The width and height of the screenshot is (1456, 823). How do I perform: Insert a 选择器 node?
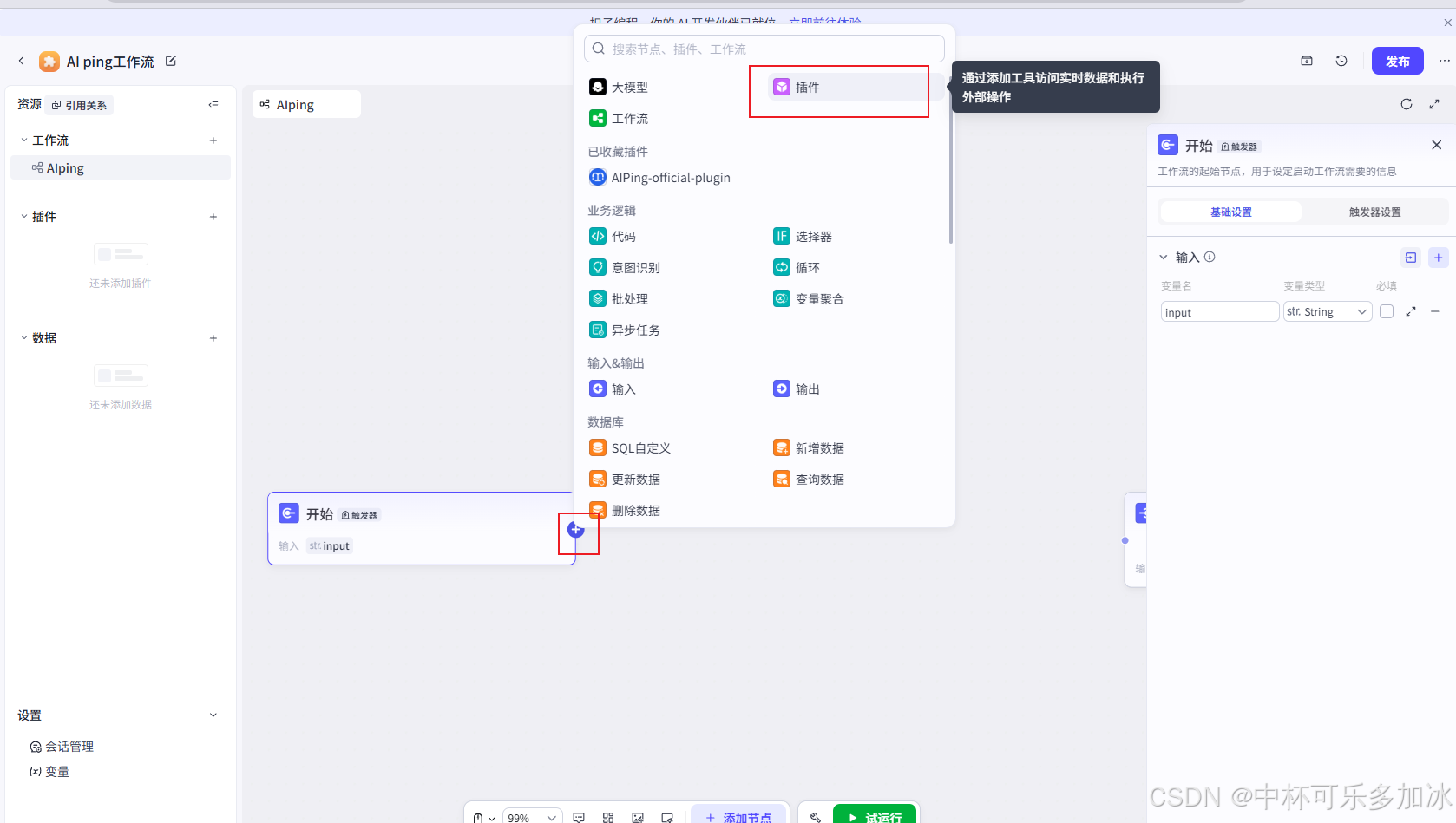click(x=803, y=236)
